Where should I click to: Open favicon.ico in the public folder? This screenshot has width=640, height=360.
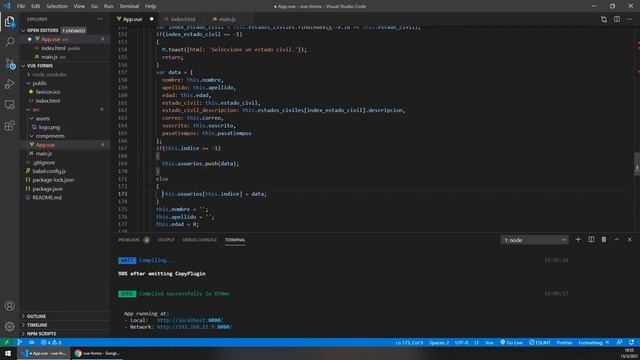point(48,92)
